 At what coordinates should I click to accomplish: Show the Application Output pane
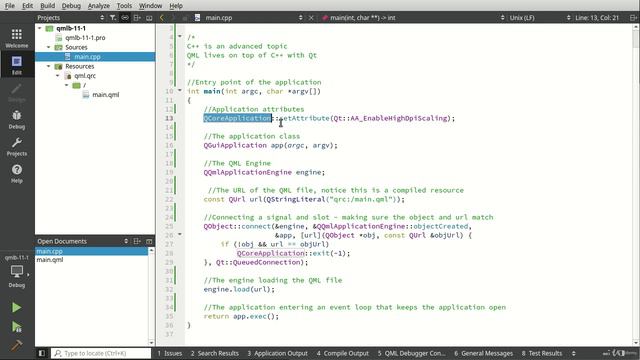point(278,353)
